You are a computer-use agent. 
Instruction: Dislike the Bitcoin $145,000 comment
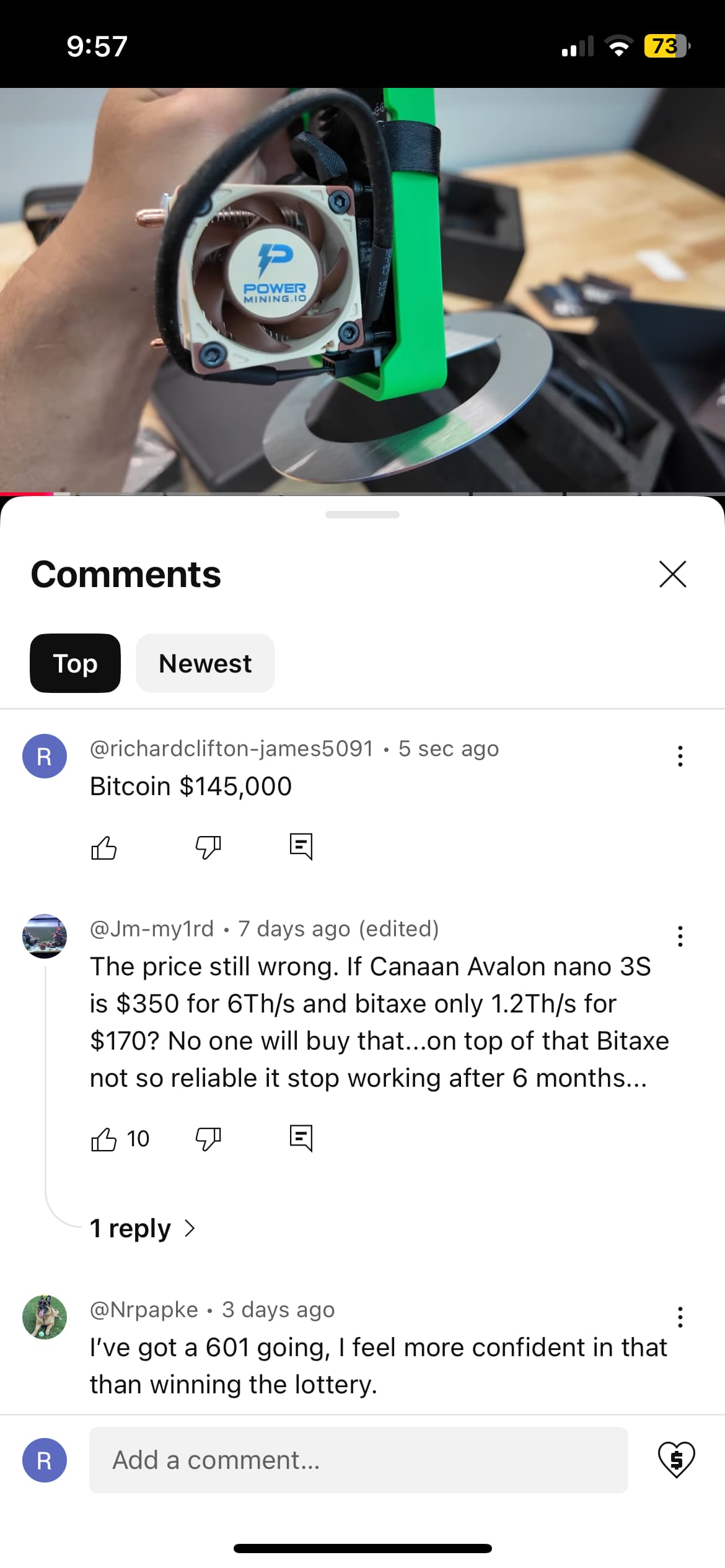coord(208,847)
